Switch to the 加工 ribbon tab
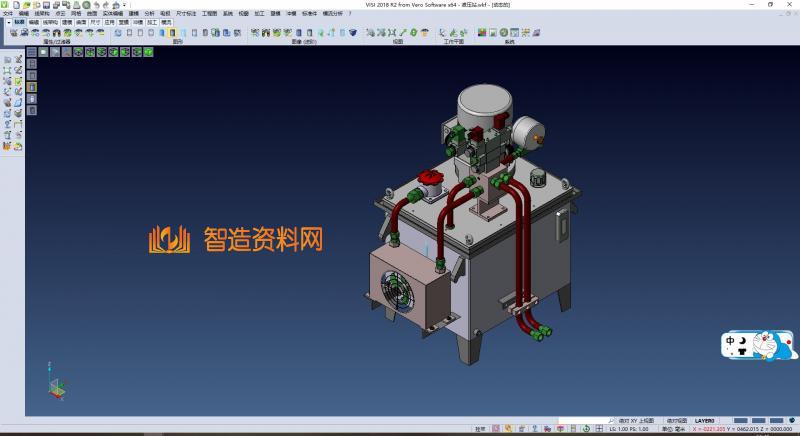Screen dimensions: 800x436 click(x=152, y=22)
